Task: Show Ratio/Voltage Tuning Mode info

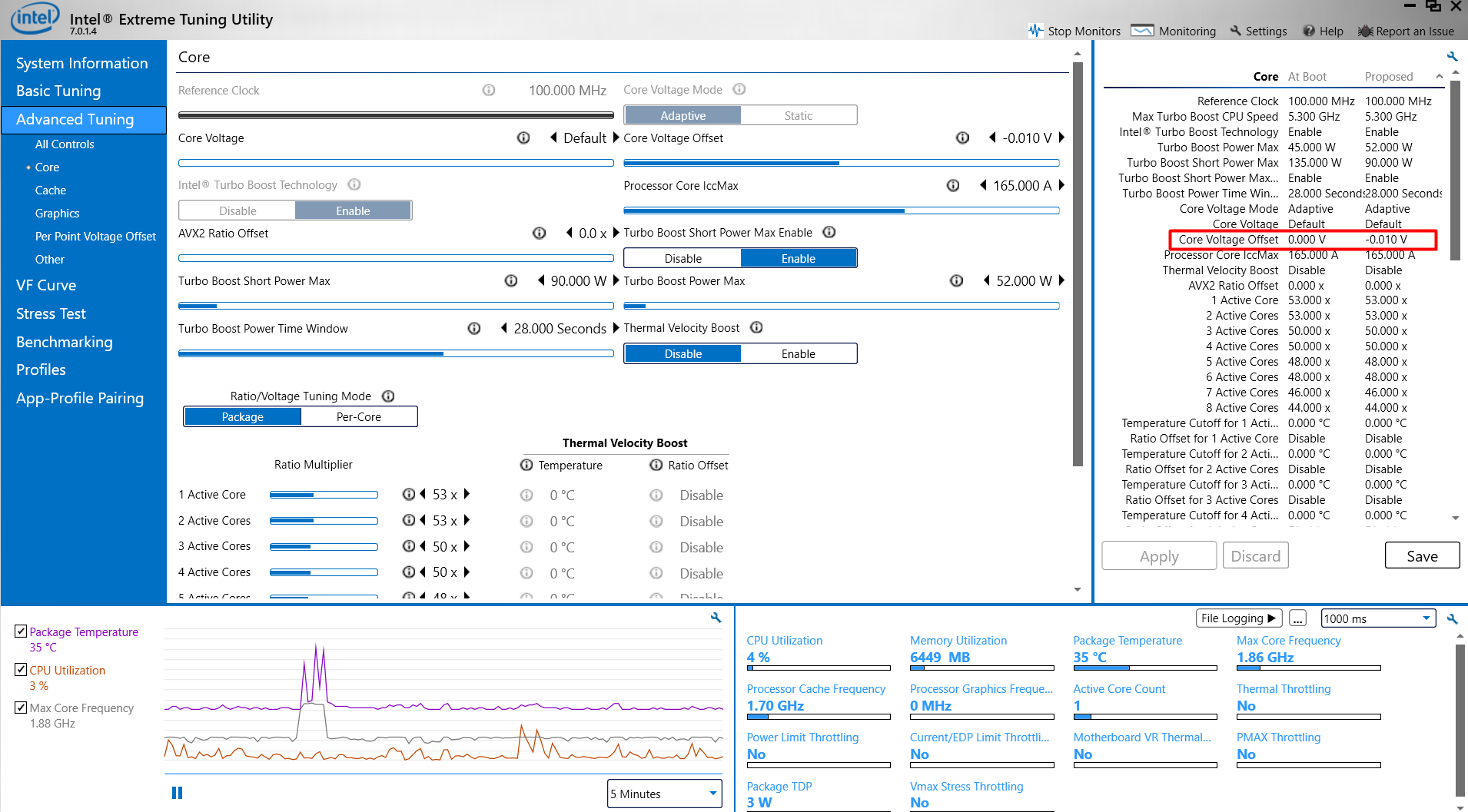Action: tap(388, 396)
